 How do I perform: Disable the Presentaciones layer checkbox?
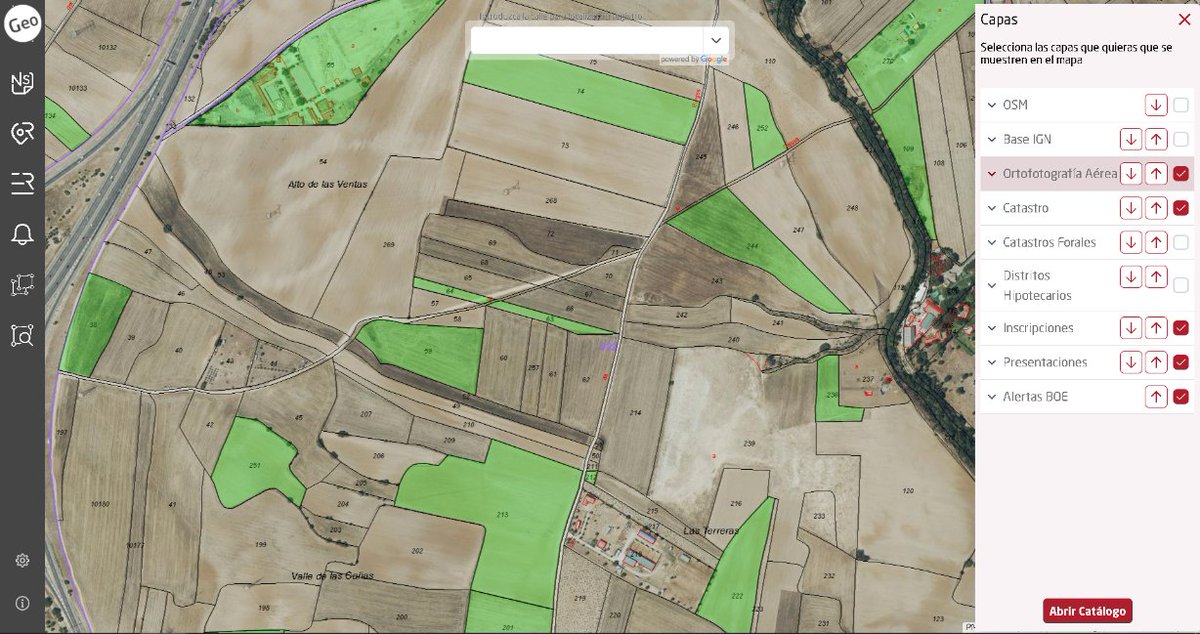coord(1181,362)
